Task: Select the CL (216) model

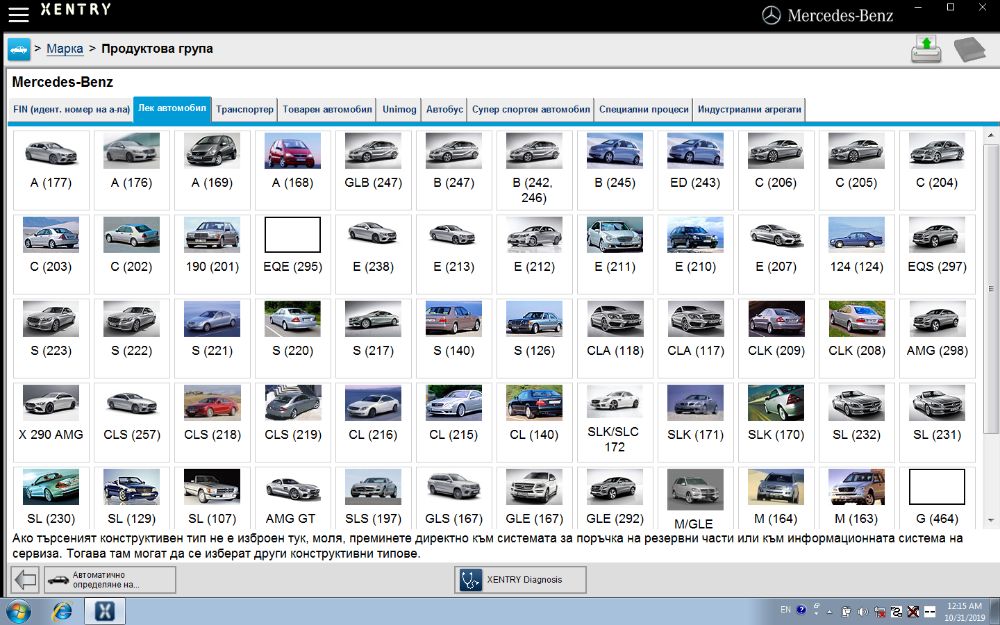Action: point(373,423)
